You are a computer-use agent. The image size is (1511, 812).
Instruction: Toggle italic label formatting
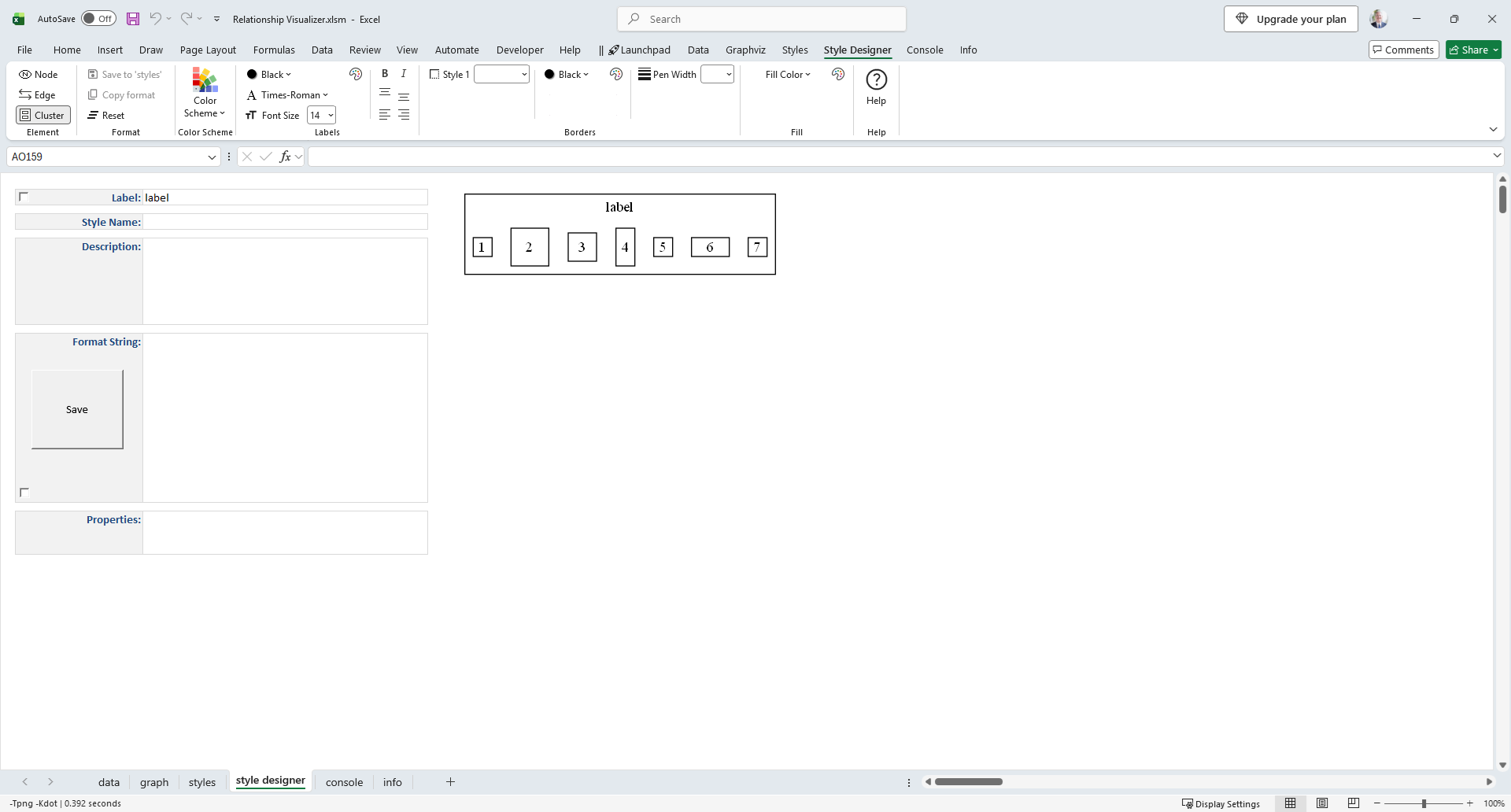(404, 73)
